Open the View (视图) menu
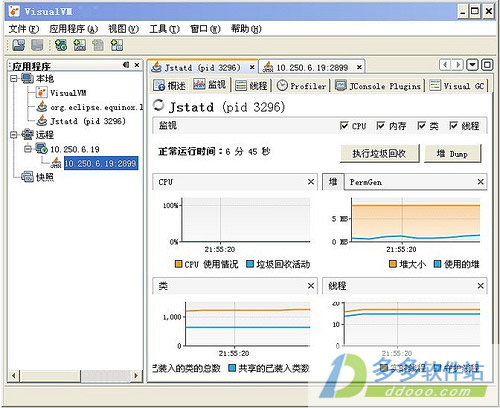The width and height of the screenshot is (500, 408). 124,29
